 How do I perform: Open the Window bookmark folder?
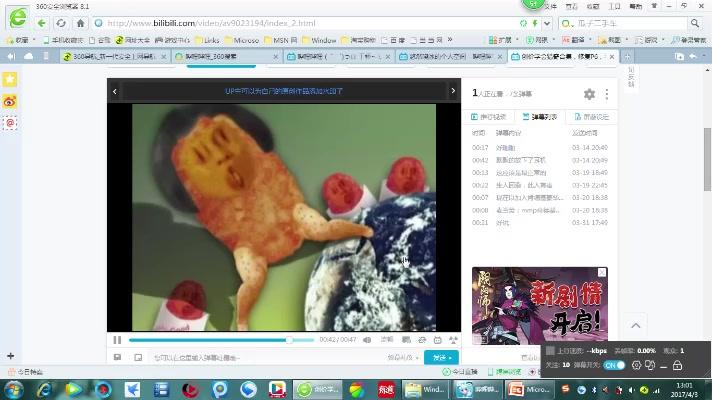click(319, 40)
